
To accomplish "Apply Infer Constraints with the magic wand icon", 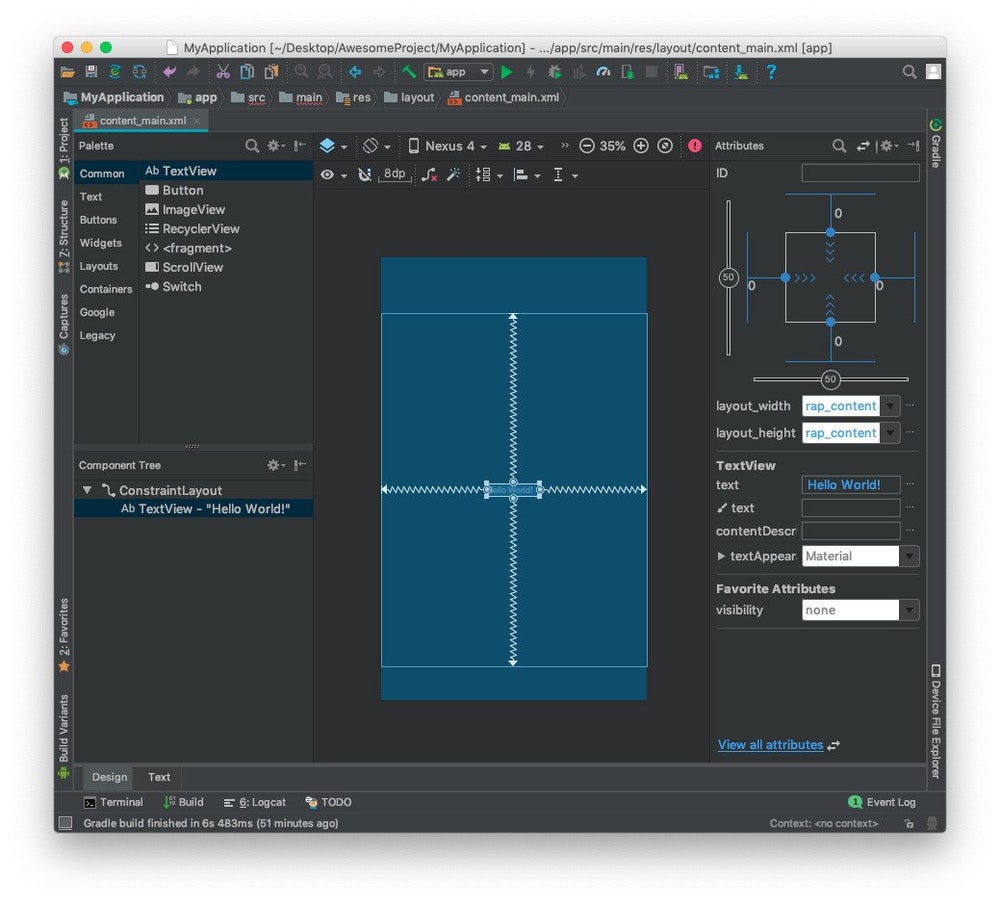I will [454, 175].
